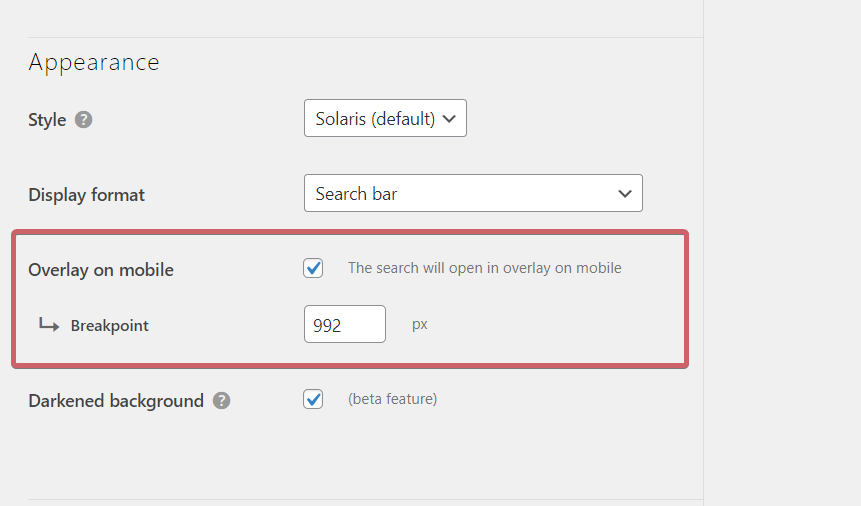Click the divider line above Appearance heading
This screenshot has width=861, height=506.
(365, 37)
